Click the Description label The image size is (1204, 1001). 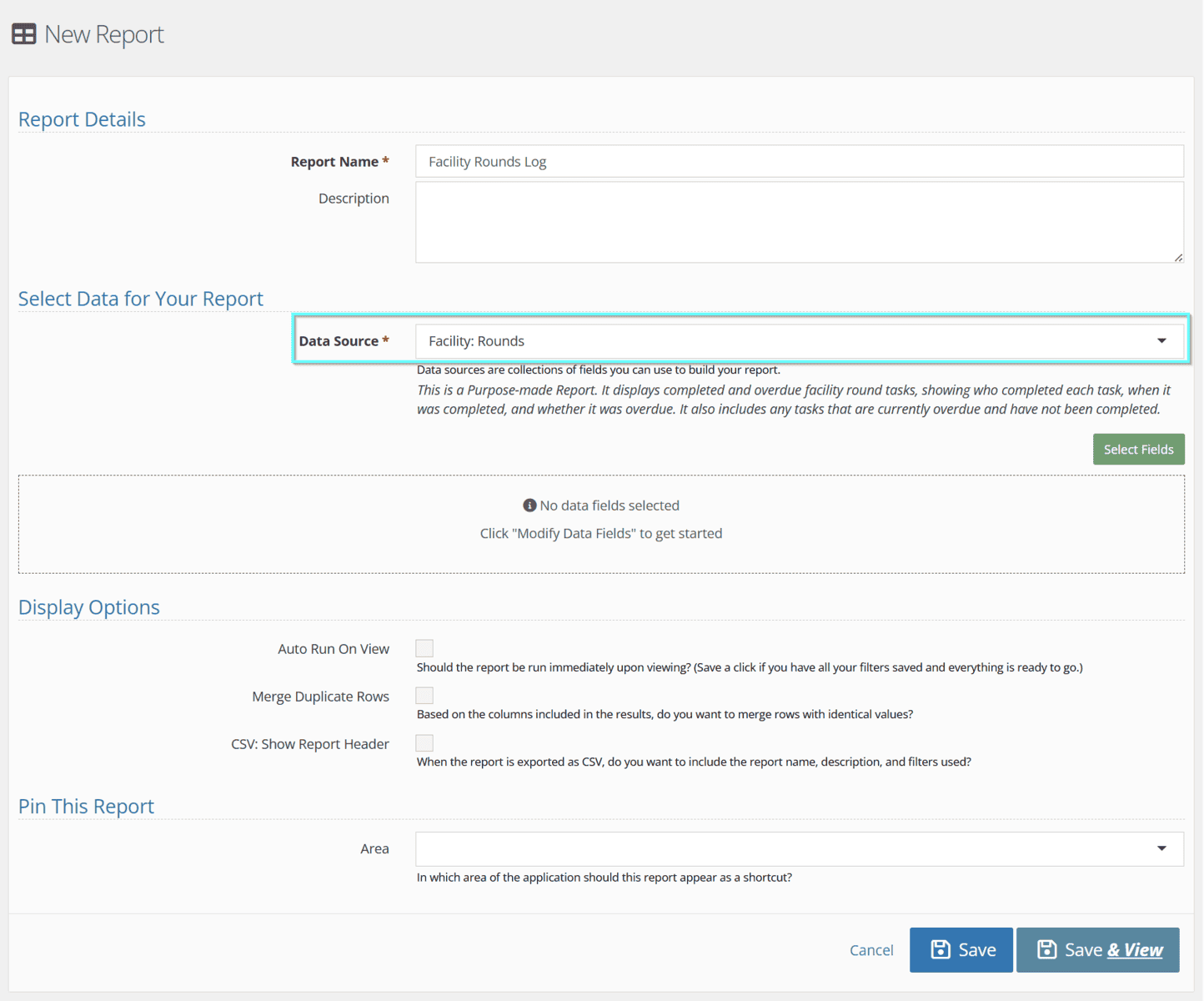(354, 199)
